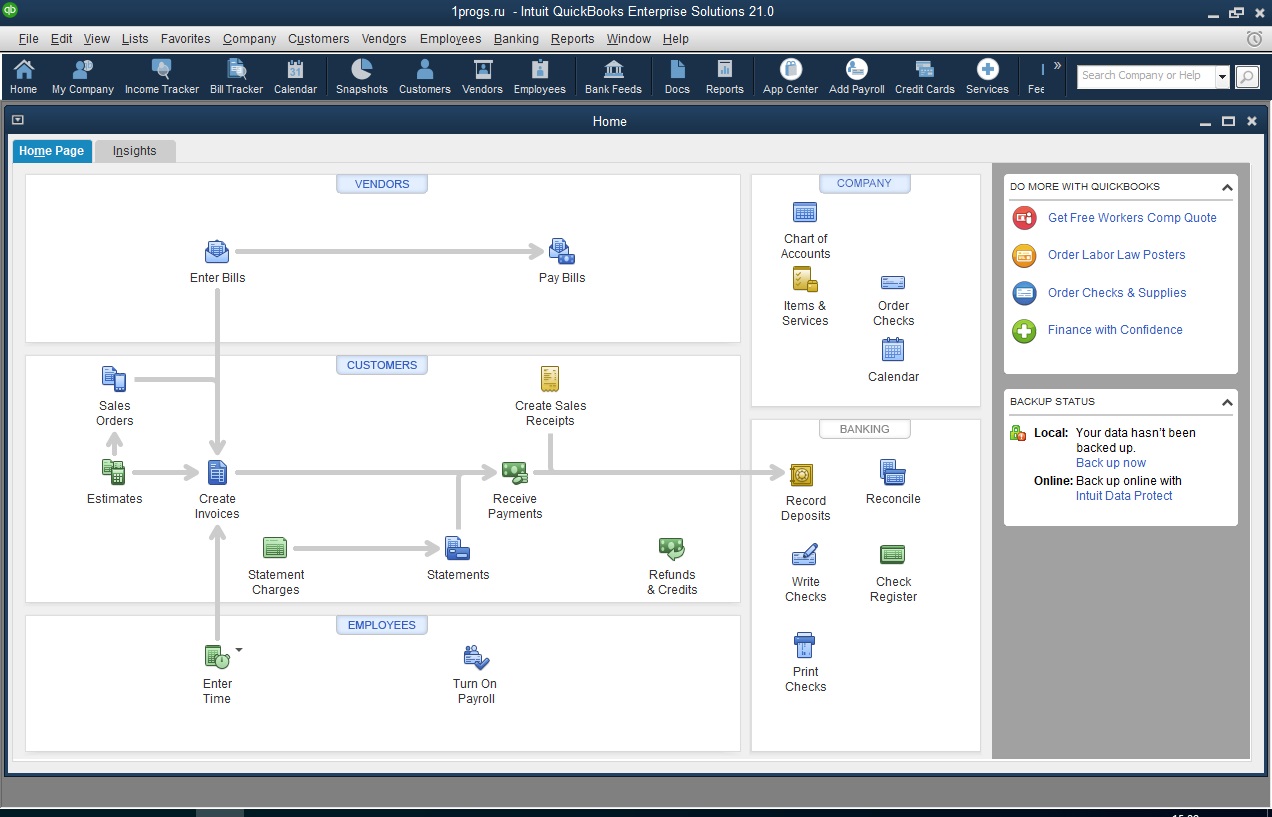Open Customers center from icon bar
This screenshot has height=817, width=1272.
pos(425,77)
